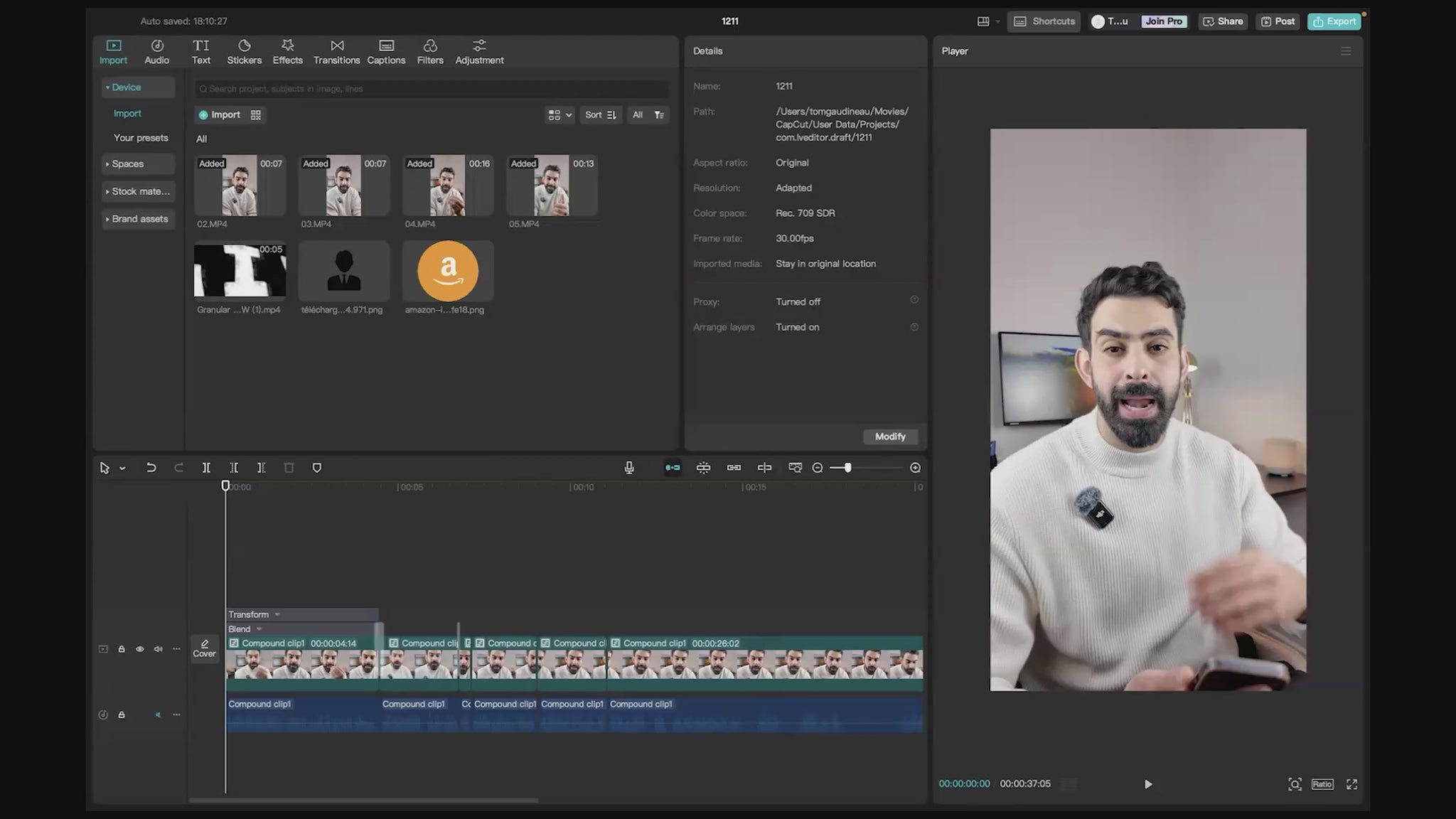This screenshot has width=1456, height=819.
Task: Toggle auto snapping
Action: pos(703,468)
